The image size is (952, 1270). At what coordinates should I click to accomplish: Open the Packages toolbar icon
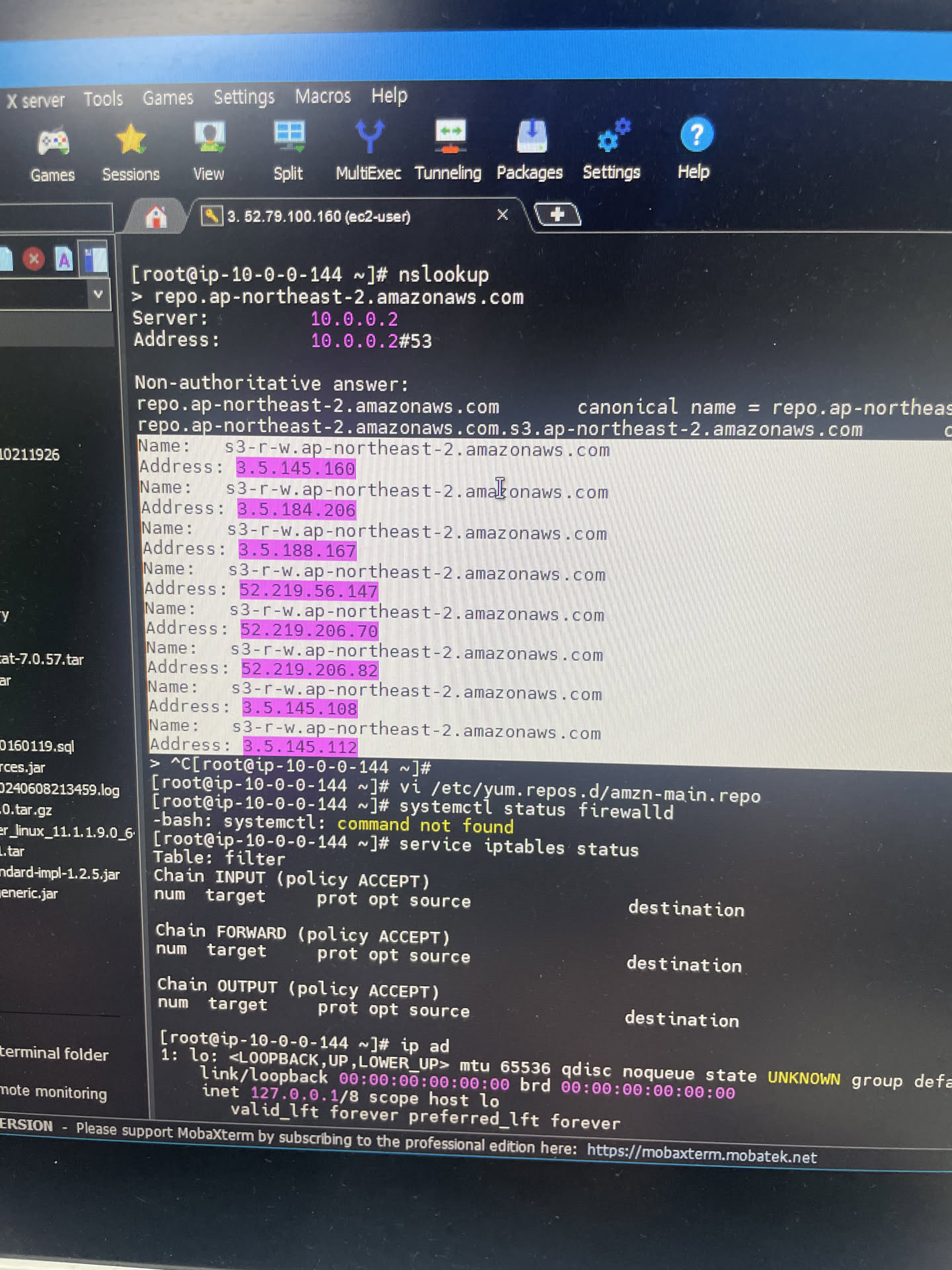(x=530, y=137)
